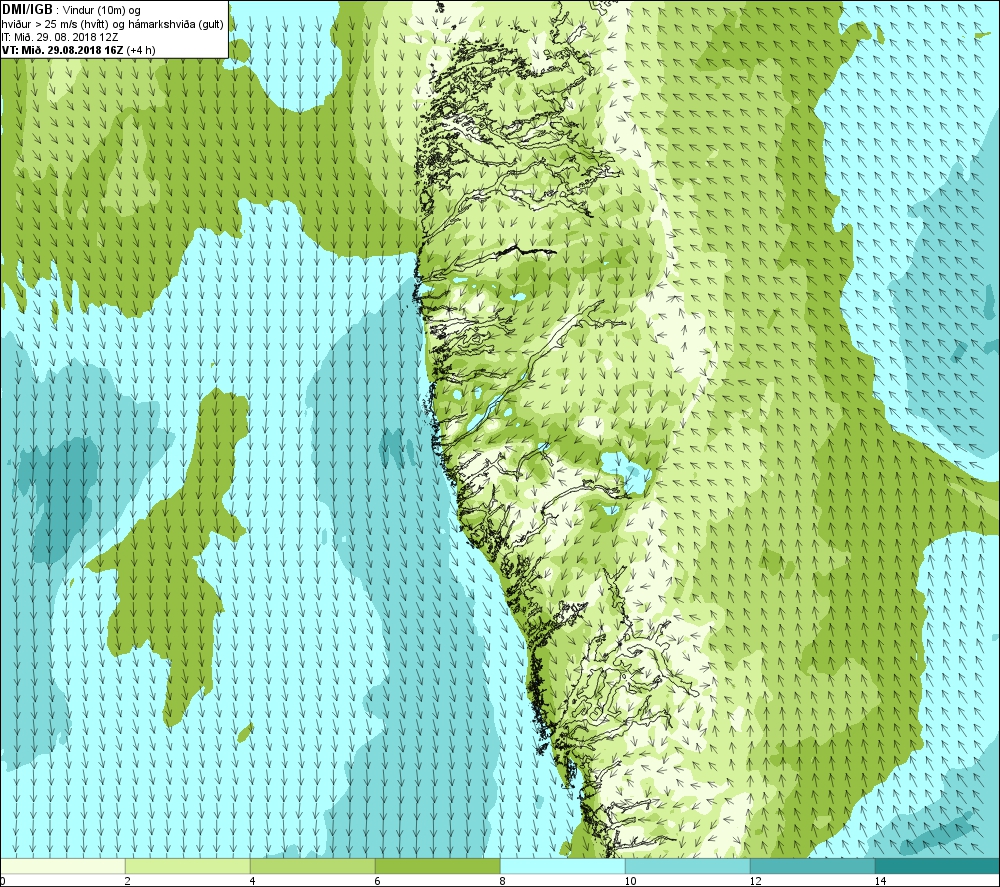Select the 6–8 m/s olive green band
The image size is (1000, 887).
[x=438, y=866]
